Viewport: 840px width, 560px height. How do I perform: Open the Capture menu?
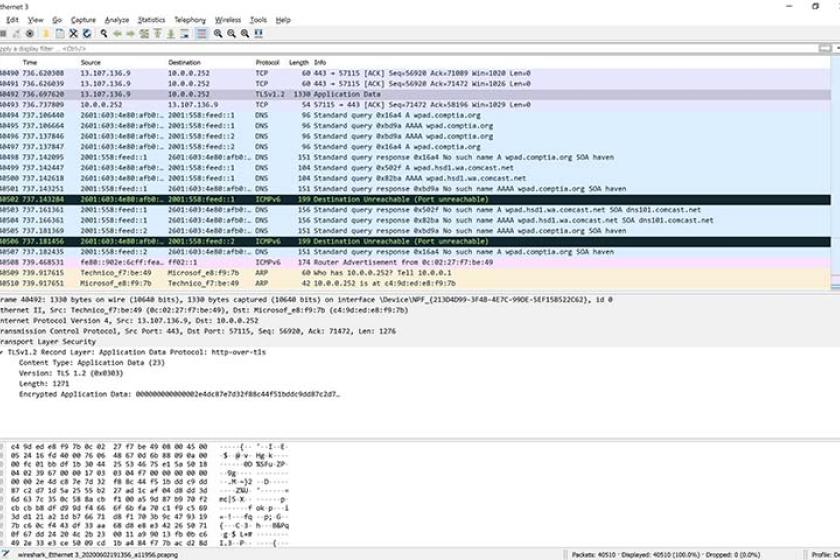point(83,20)
